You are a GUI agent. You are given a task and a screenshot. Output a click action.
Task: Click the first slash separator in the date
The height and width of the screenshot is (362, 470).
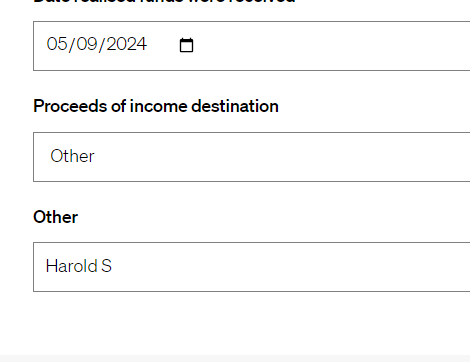(72, 45)
